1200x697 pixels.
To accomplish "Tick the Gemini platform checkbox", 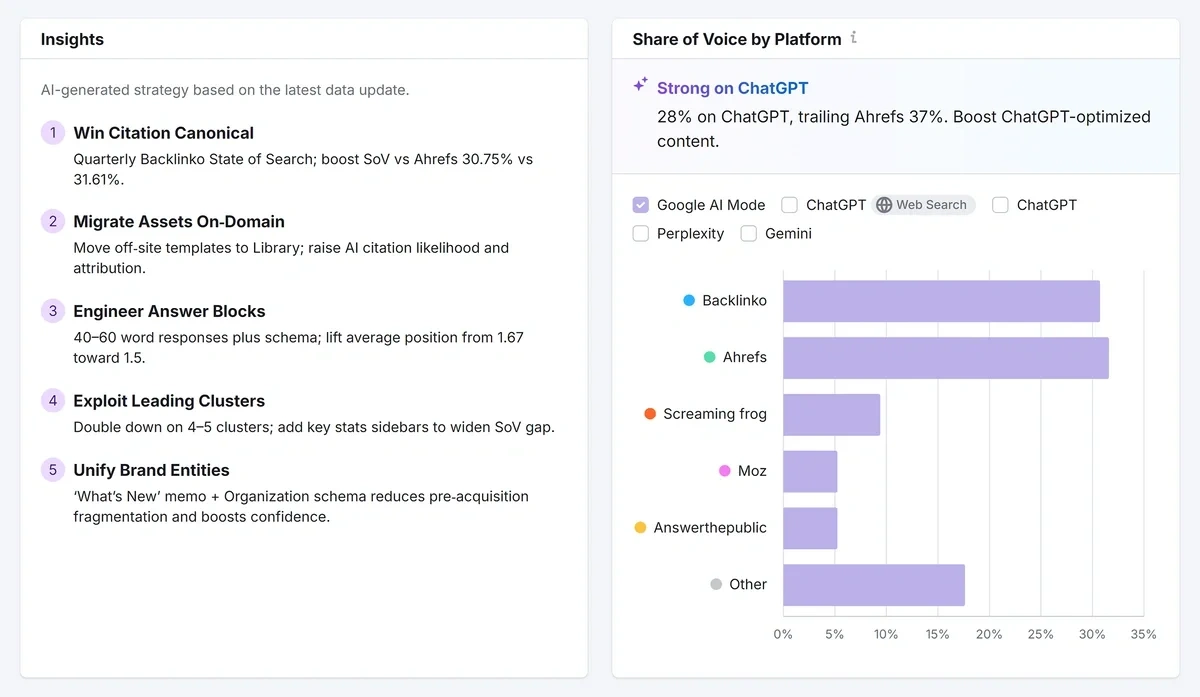I will click(748, 234).
